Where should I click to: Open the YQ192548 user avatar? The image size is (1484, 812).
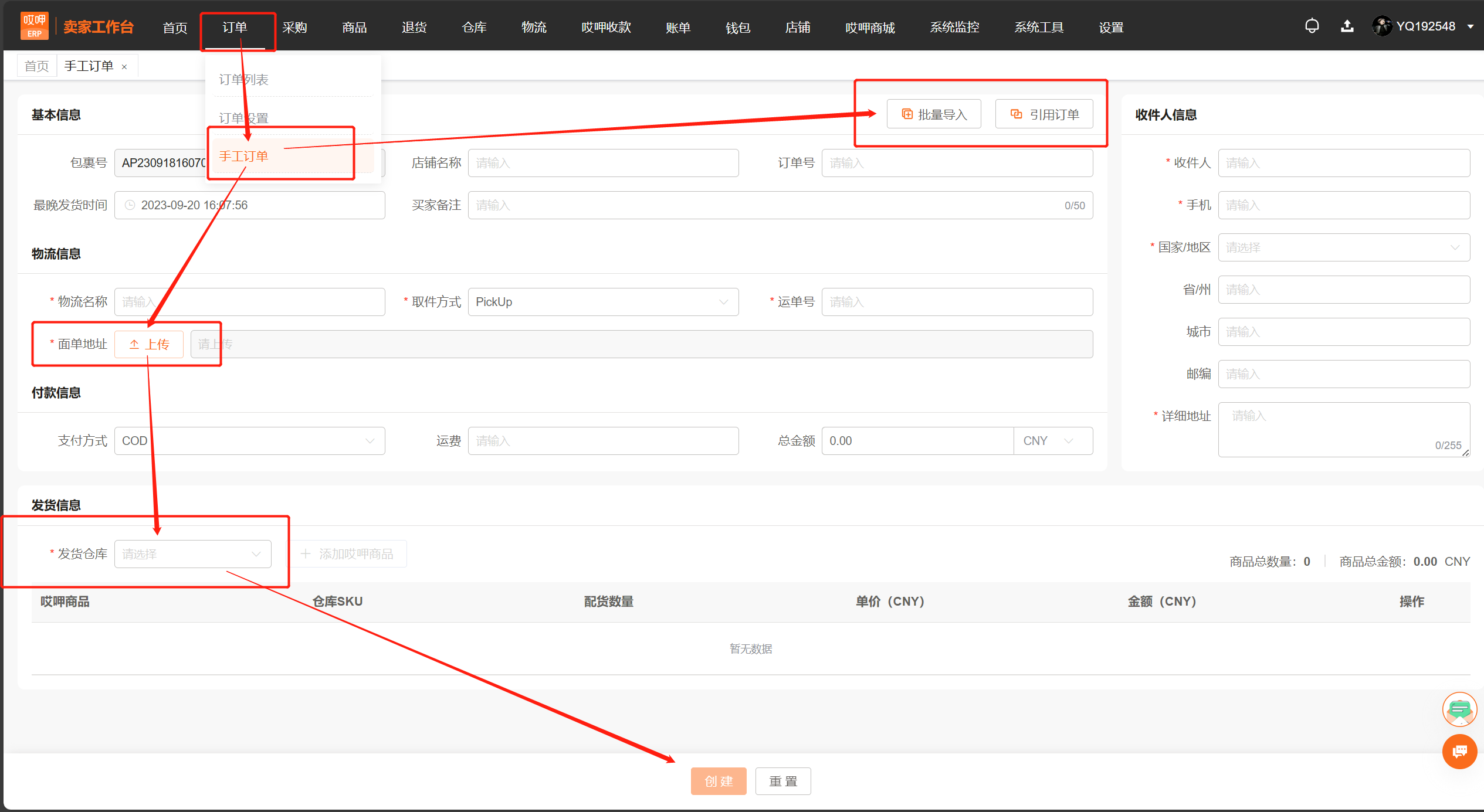tap(1382, 26)
